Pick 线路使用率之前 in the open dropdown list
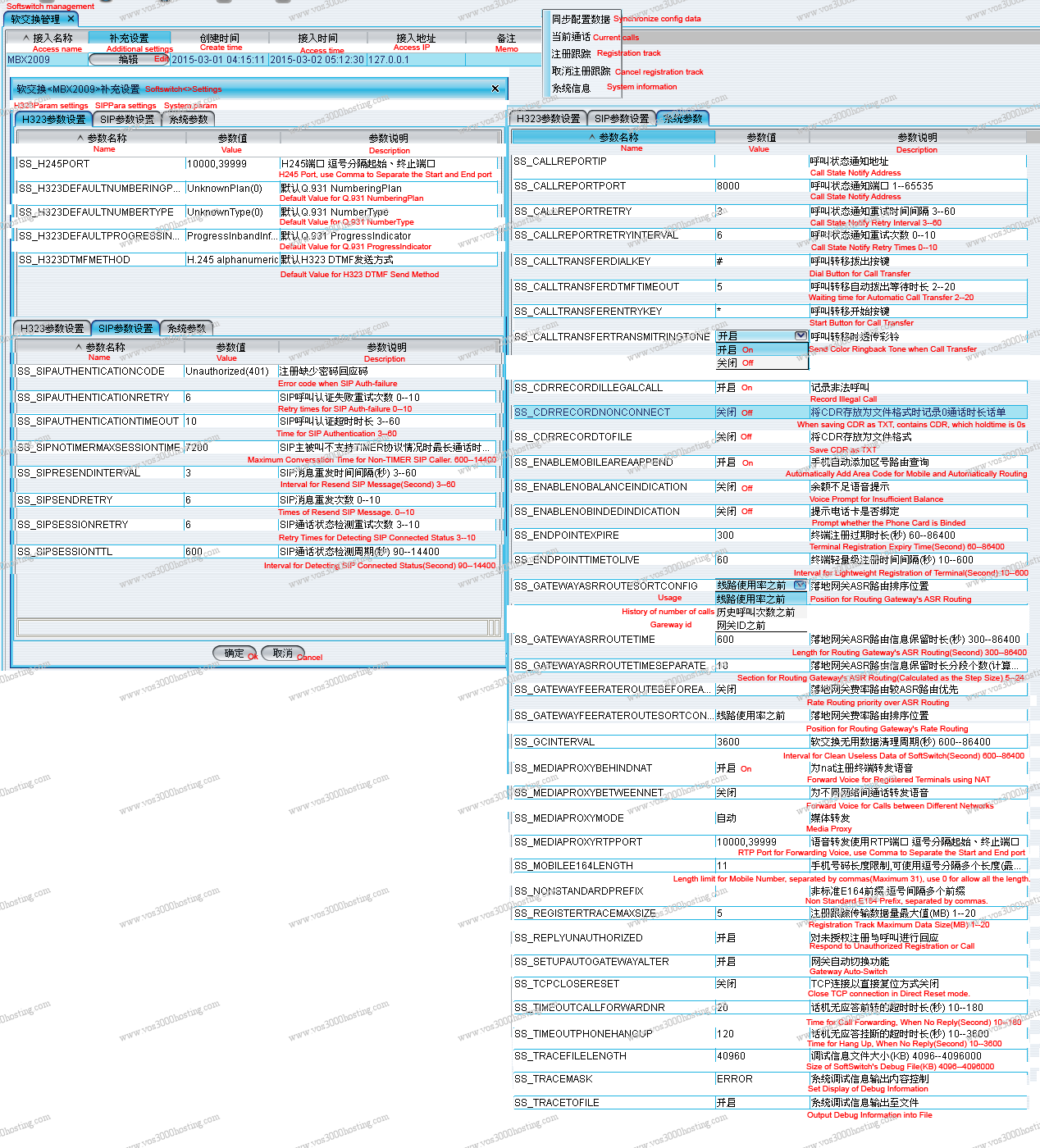Screen dimensions: 1040x1148 (x=762, y=599)
